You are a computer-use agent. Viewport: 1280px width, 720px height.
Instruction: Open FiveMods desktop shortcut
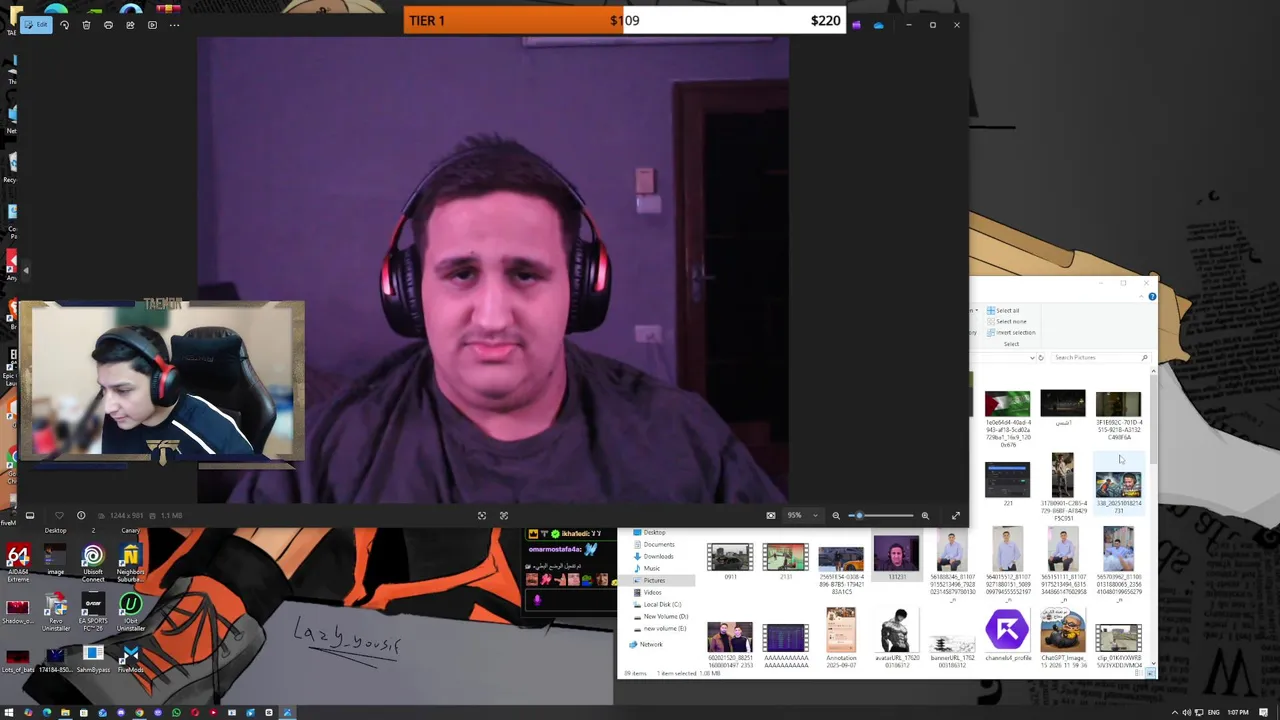point(130,658)
